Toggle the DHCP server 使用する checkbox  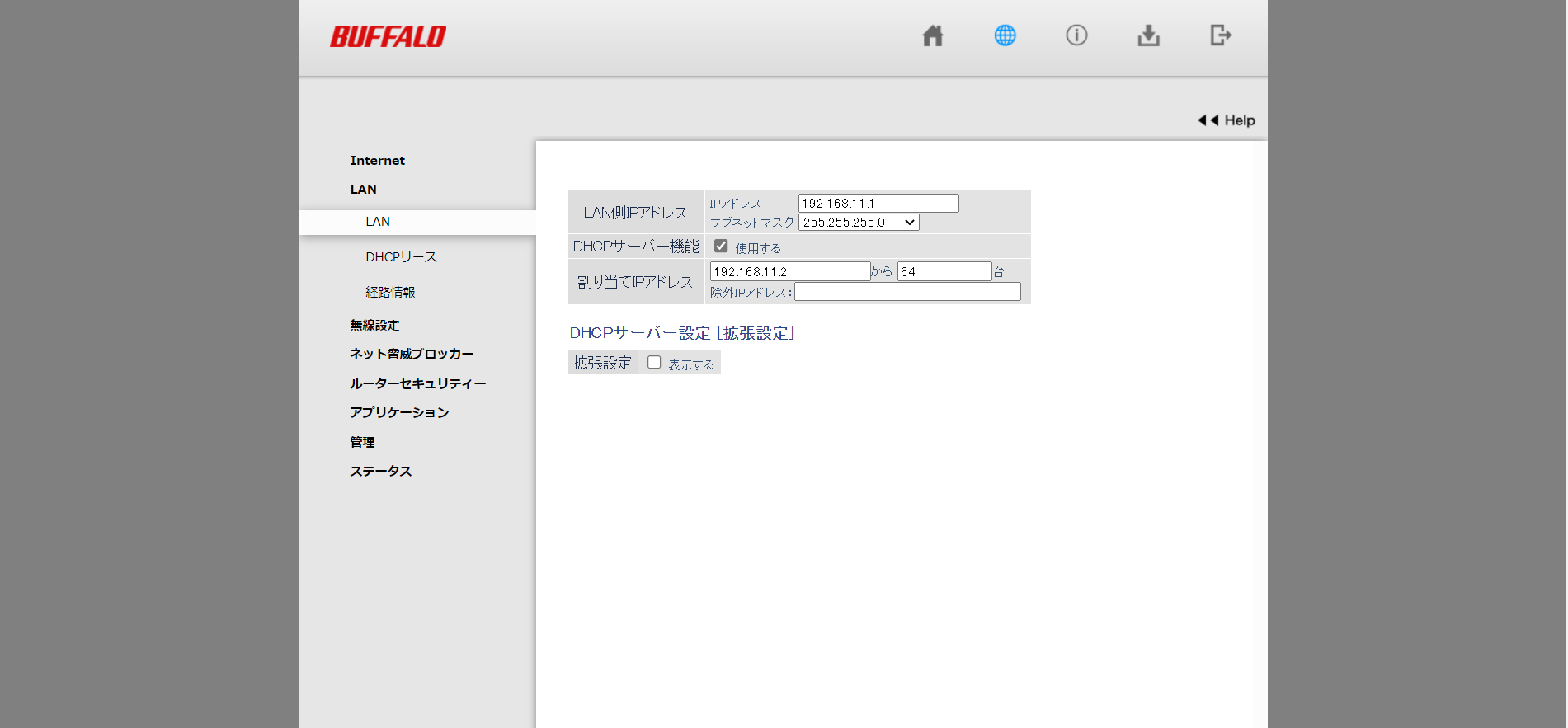(x=721, y=247)
